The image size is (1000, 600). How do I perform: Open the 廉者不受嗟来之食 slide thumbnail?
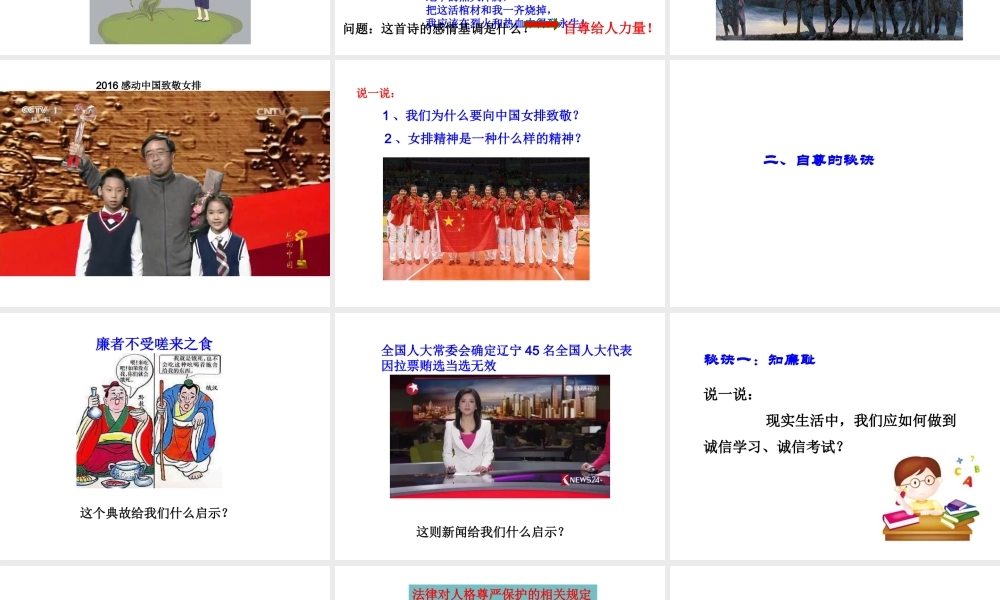point(165,436)
